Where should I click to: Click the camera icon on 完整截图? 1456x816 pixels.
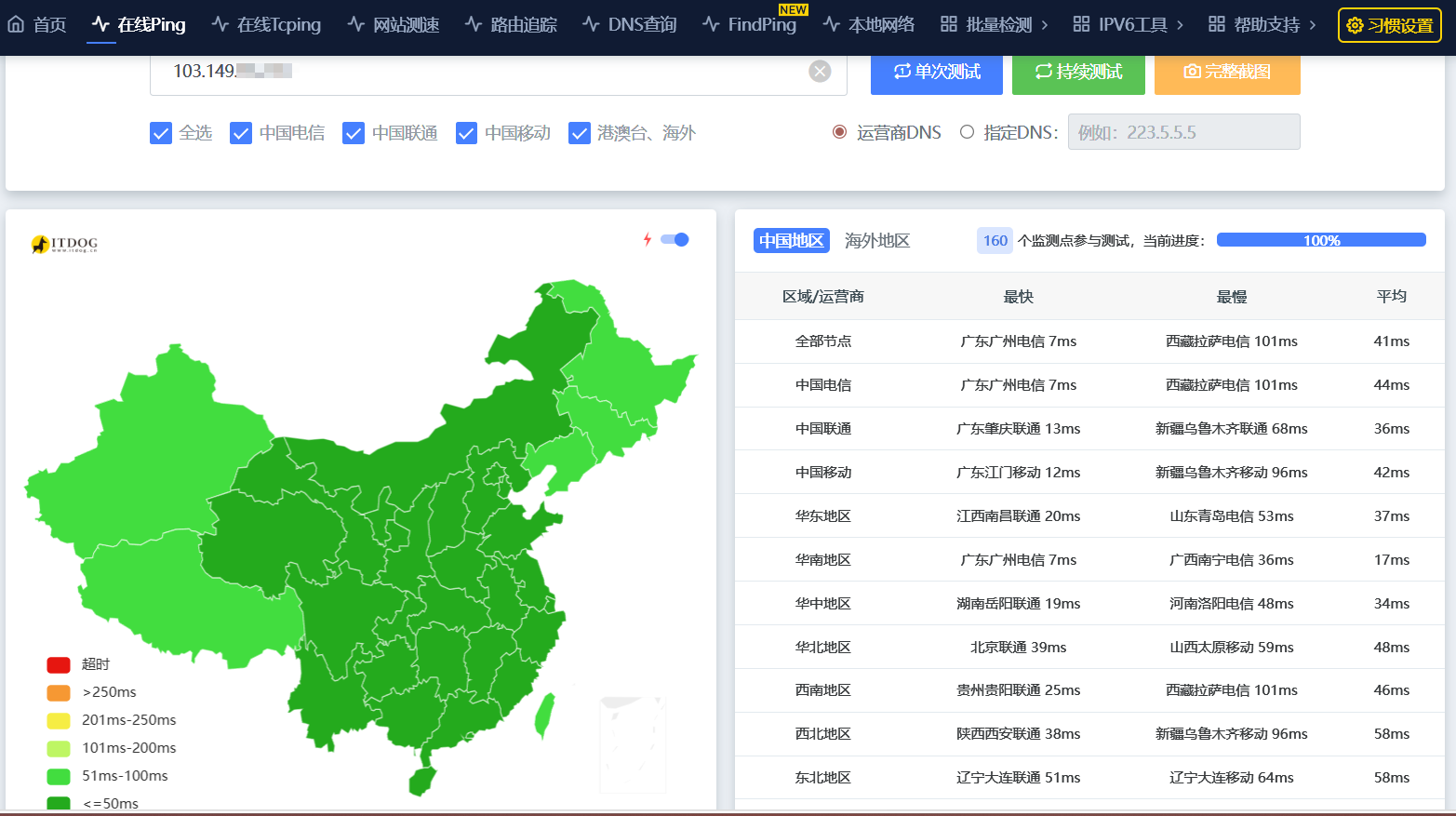(1192, 72)
